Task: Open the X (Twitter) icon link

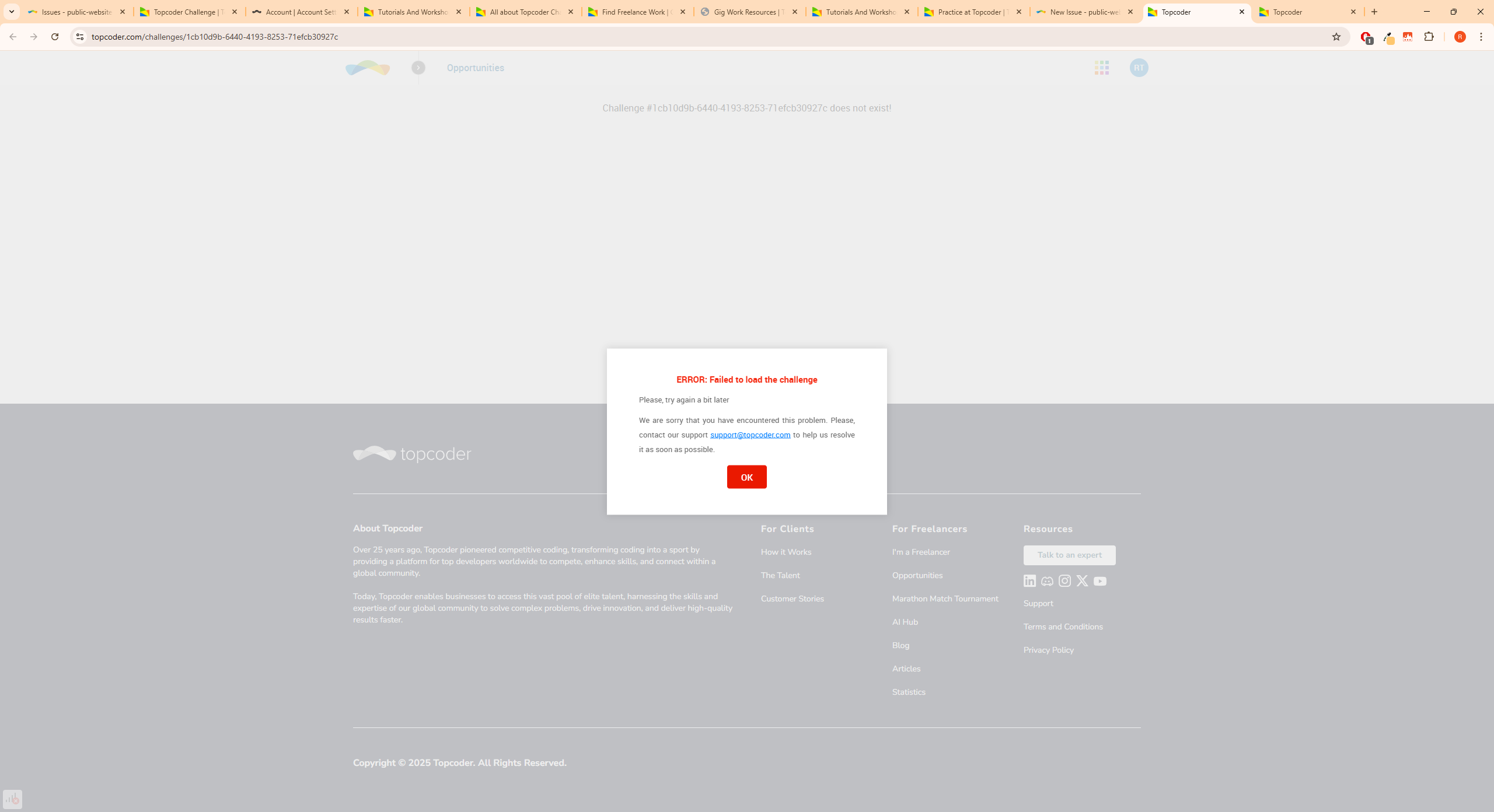Action: click(1082, 581)
